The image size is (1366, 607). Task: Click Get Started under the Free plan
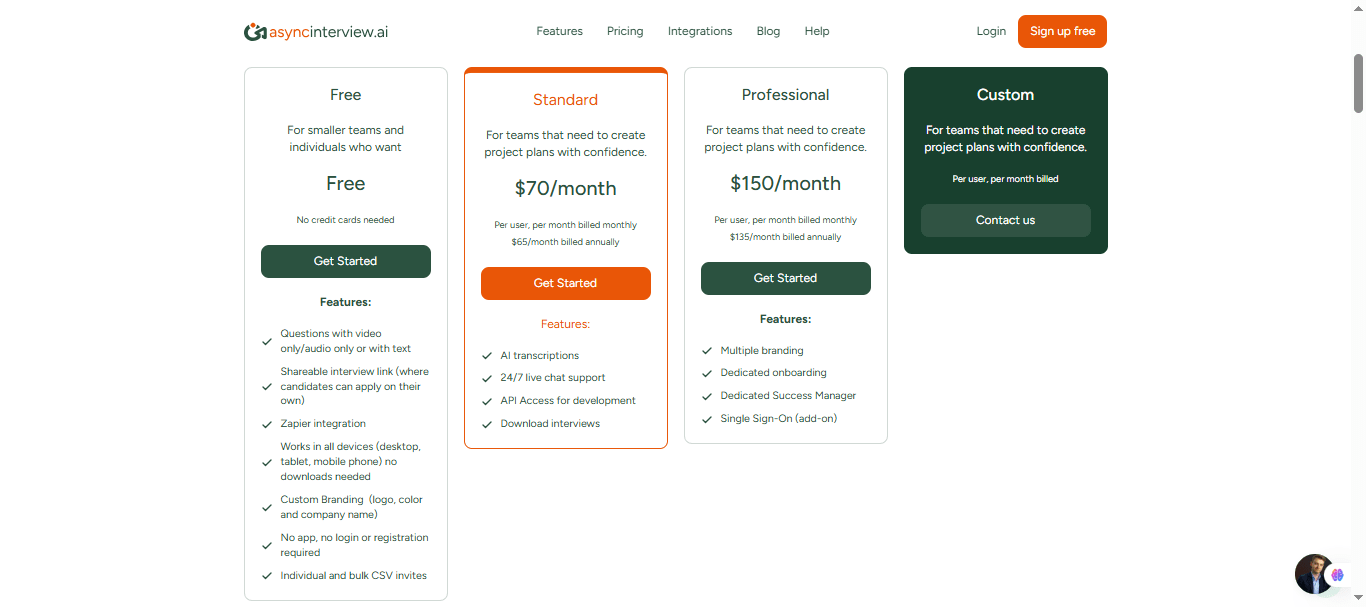click(346, 261)
